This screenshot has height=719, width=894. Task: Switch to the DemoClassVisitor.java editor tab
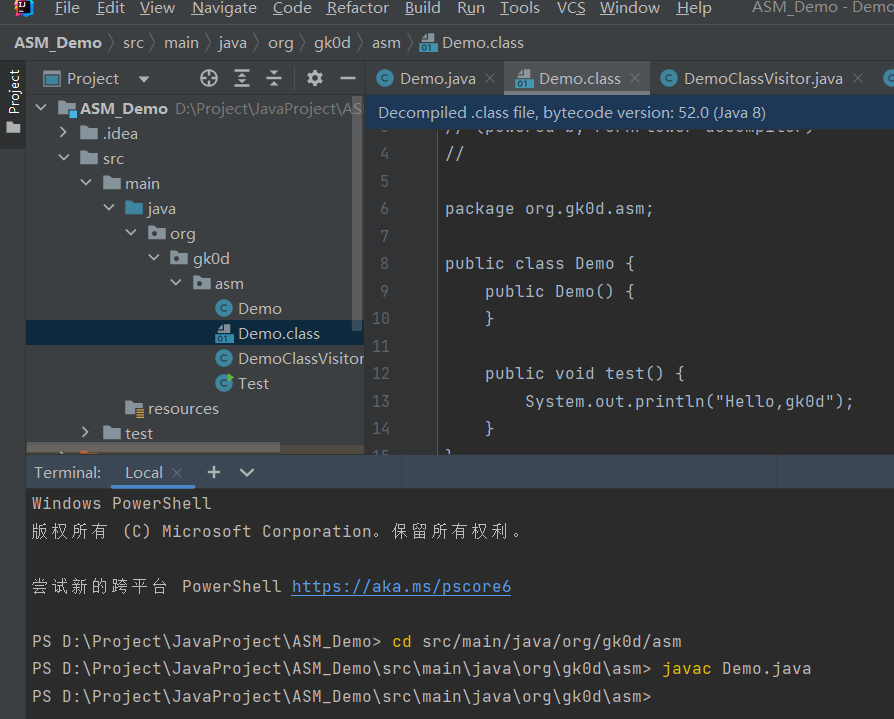click(x=763, y=79)
